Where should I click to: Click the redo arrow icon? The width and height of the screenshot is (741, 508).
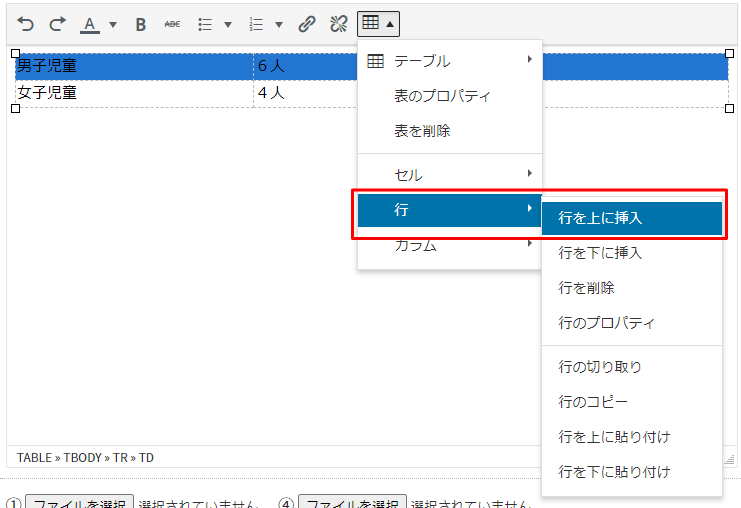point(57,24)
